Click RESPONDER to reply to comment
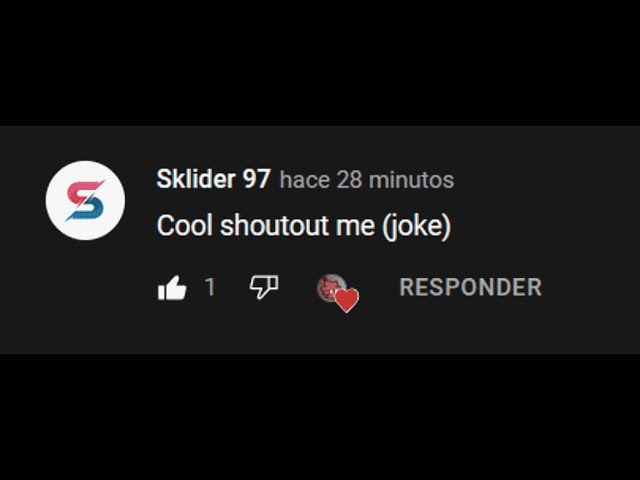 pos(471,287)
